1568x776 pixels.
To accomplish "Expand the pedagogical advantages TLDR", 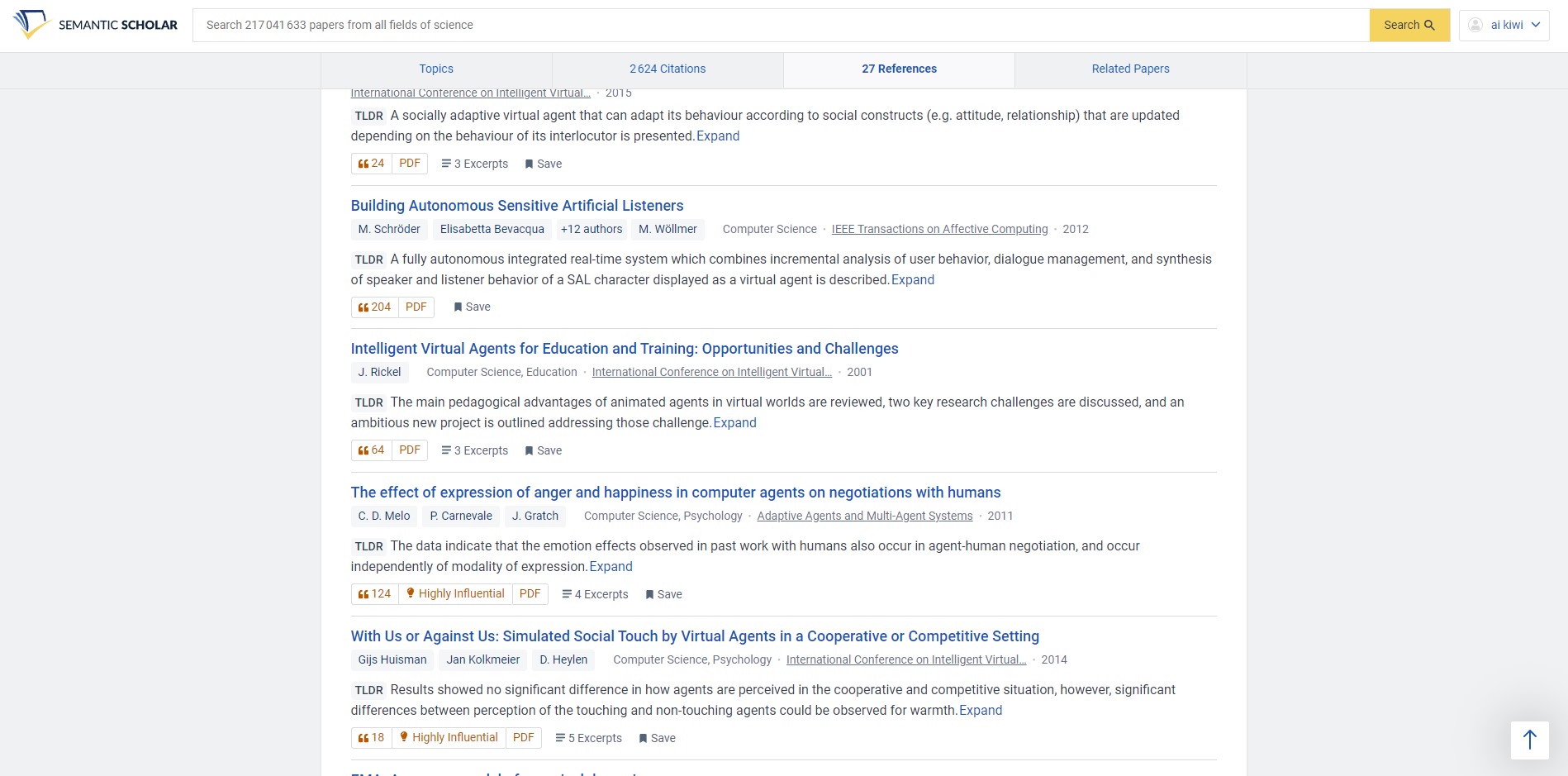I will click(735, 423).
